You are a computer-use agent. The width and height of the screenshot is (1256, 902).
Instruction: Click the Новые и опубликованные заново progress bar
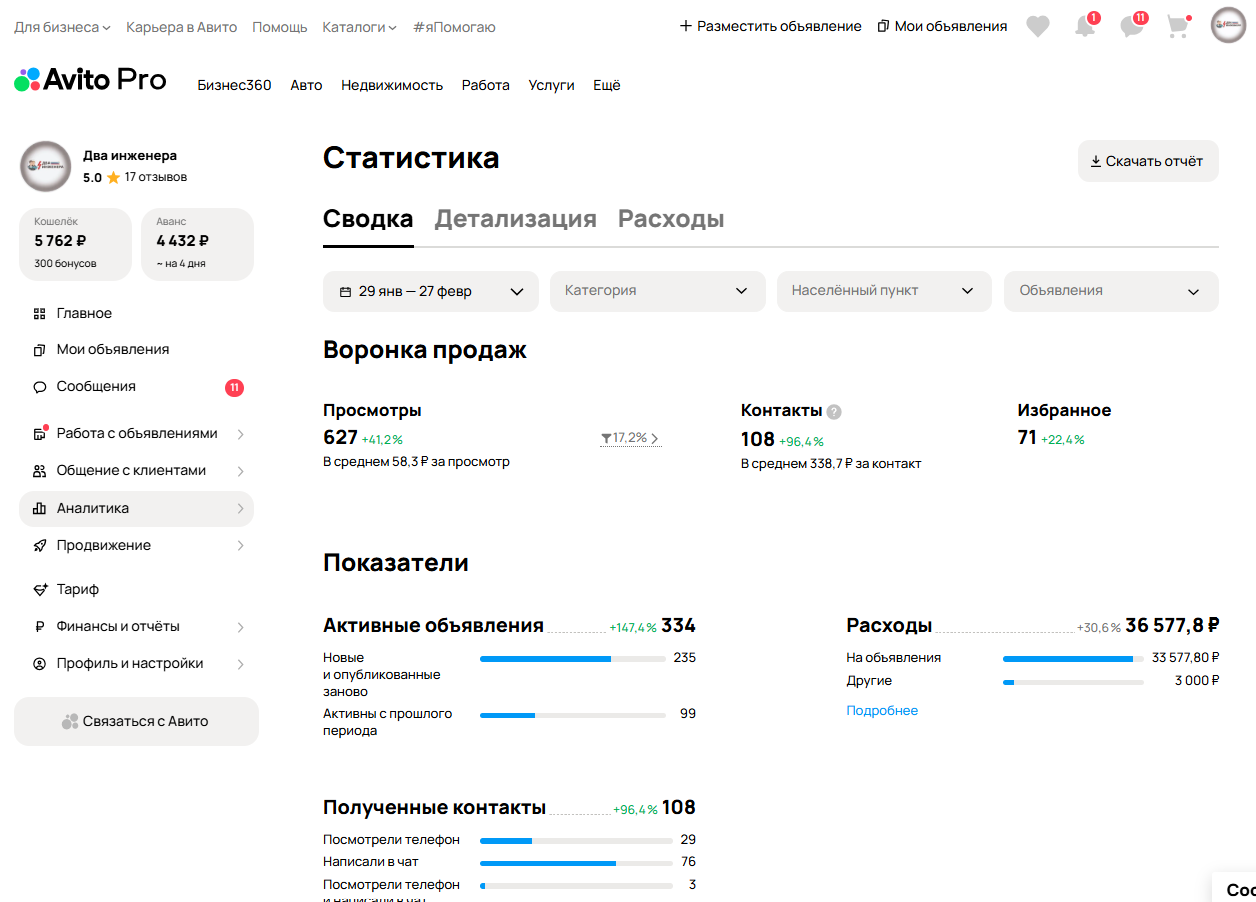point(573,659)
